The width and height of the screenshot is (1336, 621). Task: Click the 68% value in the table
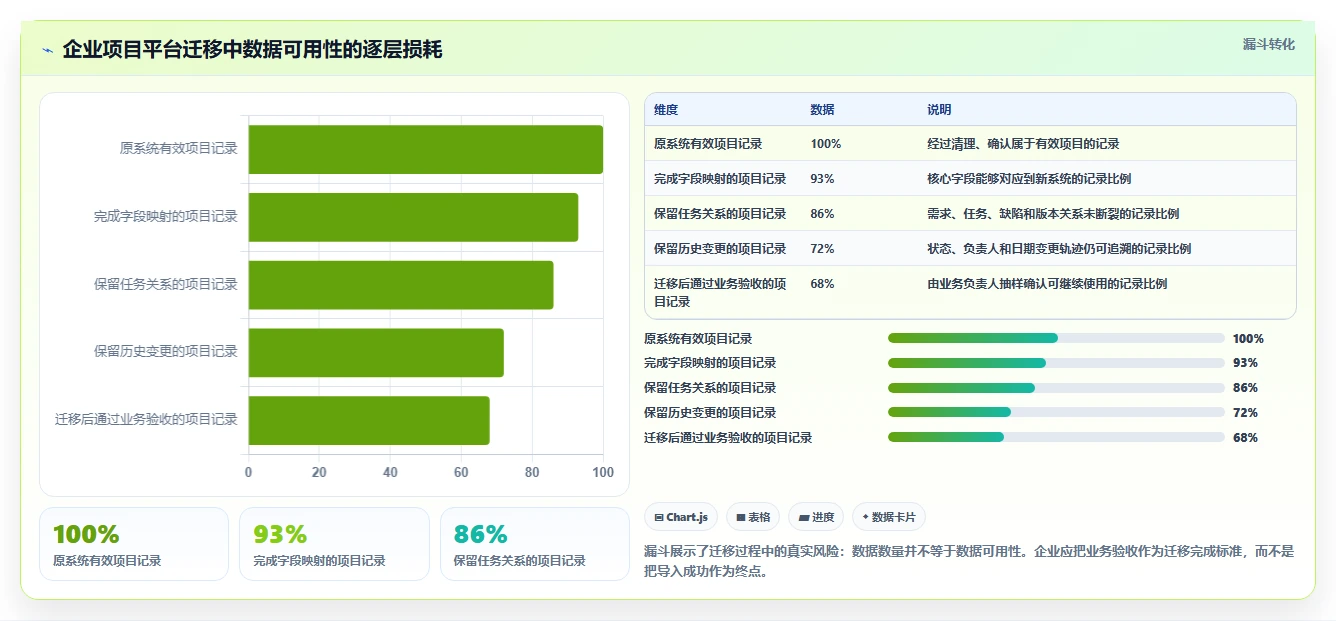[822, 284]
